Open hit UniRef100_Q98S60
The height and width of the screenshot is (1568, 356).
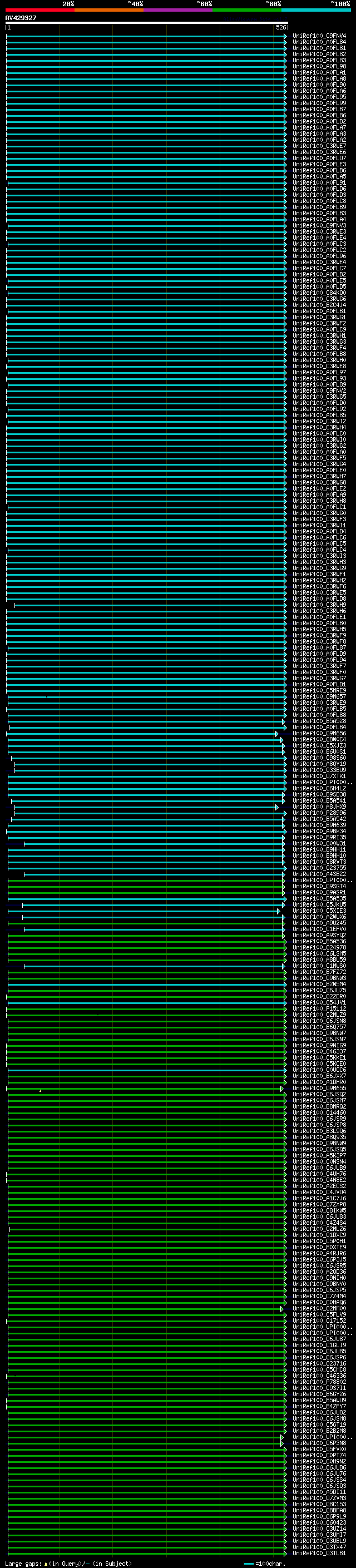[319, 758]
